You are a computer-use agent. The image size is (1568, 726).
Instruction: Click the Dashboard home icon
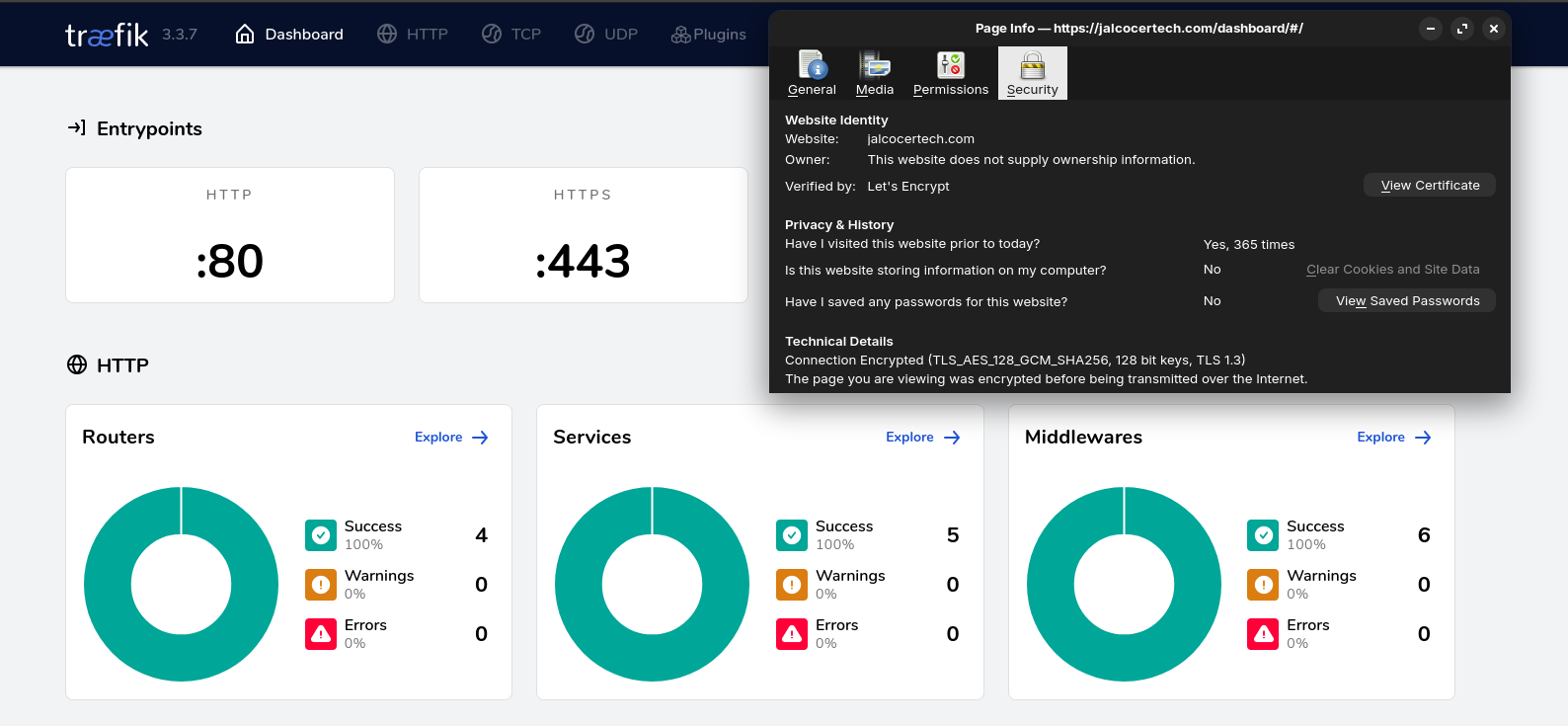pos(245,34)
